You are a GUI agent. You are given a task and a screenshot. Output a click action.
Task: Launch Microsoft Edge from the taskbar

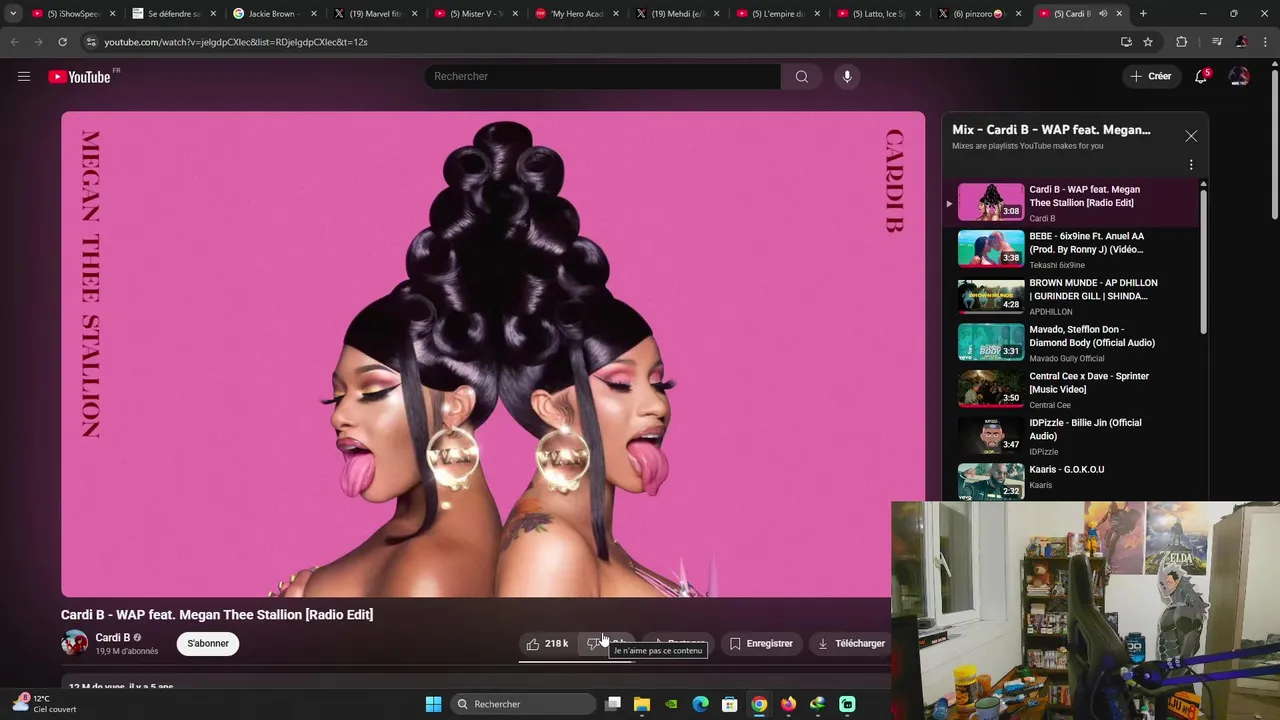pos(701,704)
